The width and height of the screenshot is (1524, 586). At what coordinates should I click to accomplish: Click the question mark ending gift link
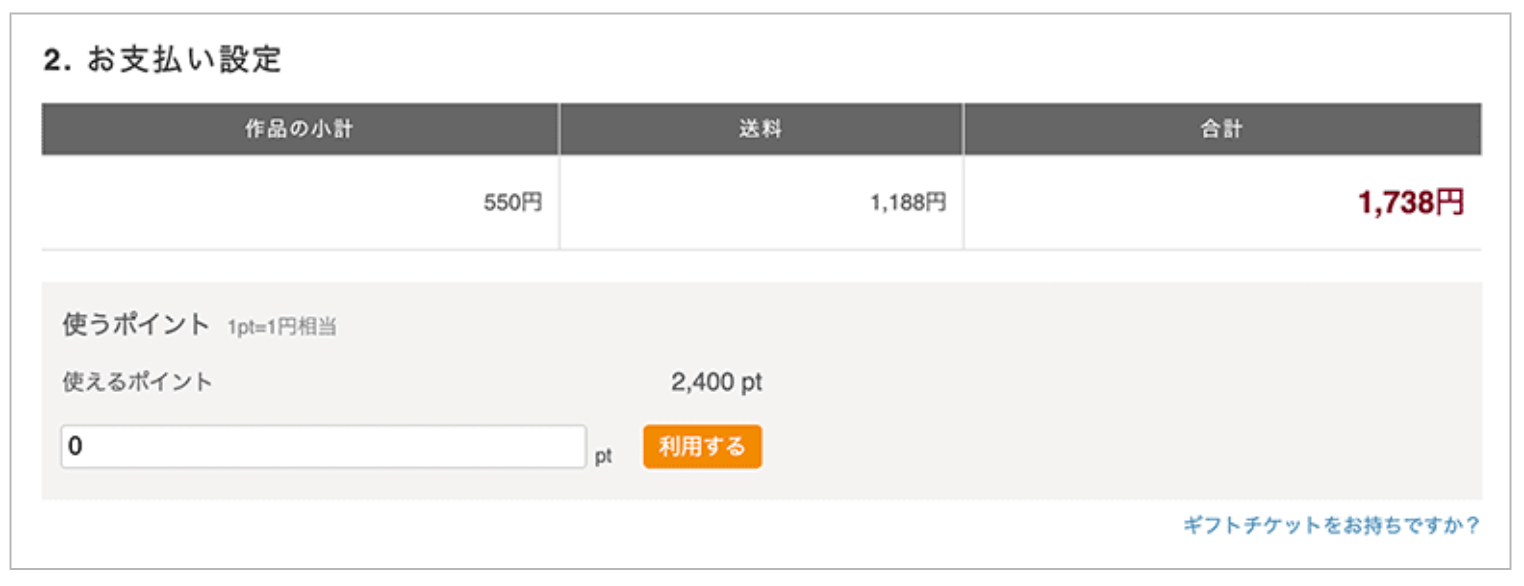coord(1474,525)
